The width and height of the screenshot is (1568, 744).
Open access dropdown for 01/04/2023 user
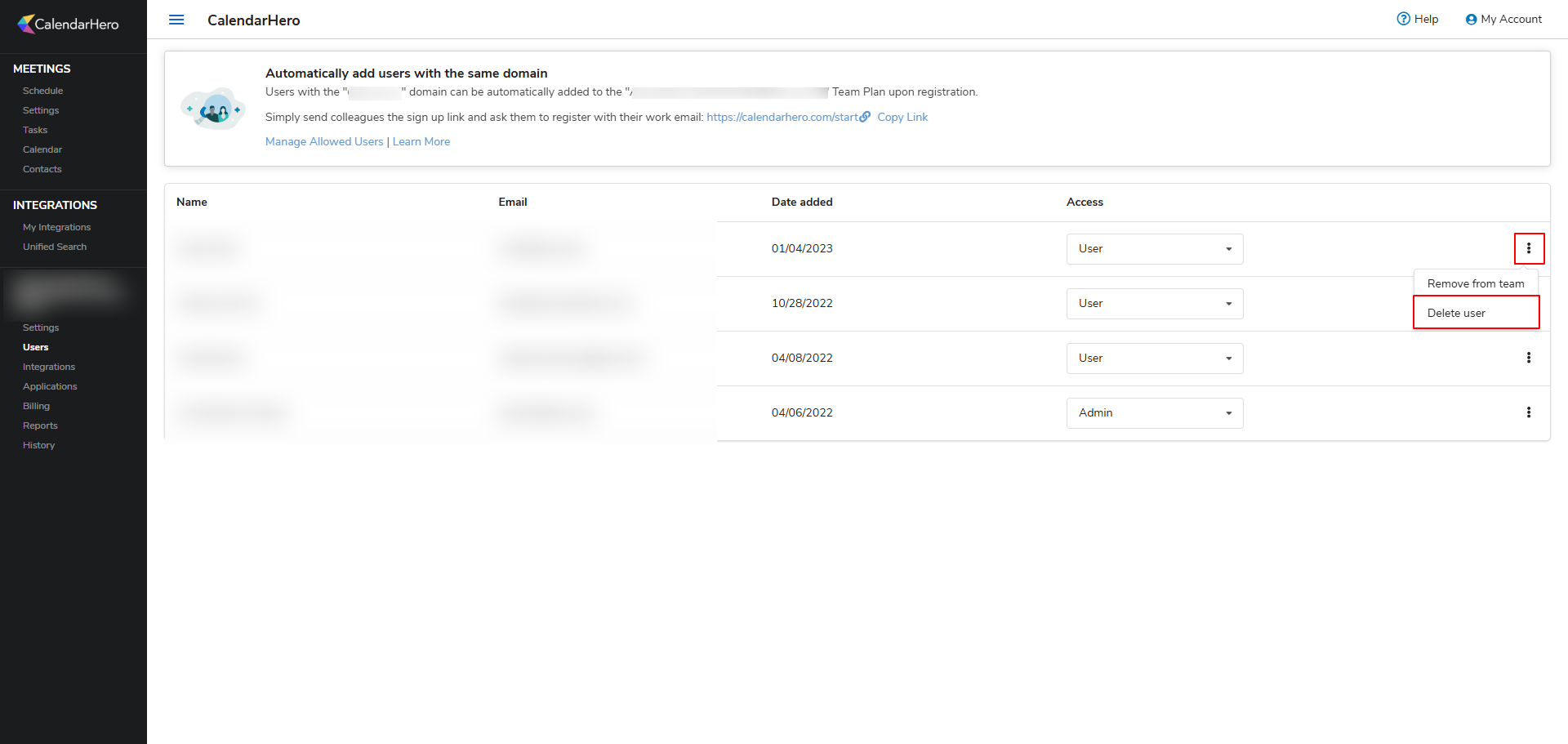tap(1155, 249)
